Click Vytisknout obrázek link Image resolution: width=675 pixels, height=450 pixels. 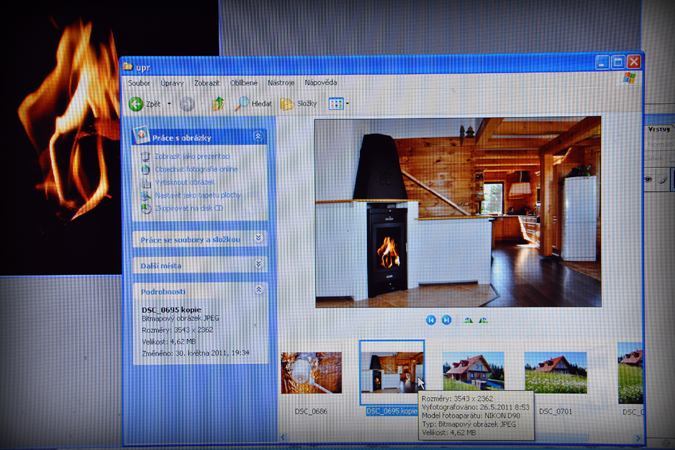pyautogui.click(x=184, y=182)
